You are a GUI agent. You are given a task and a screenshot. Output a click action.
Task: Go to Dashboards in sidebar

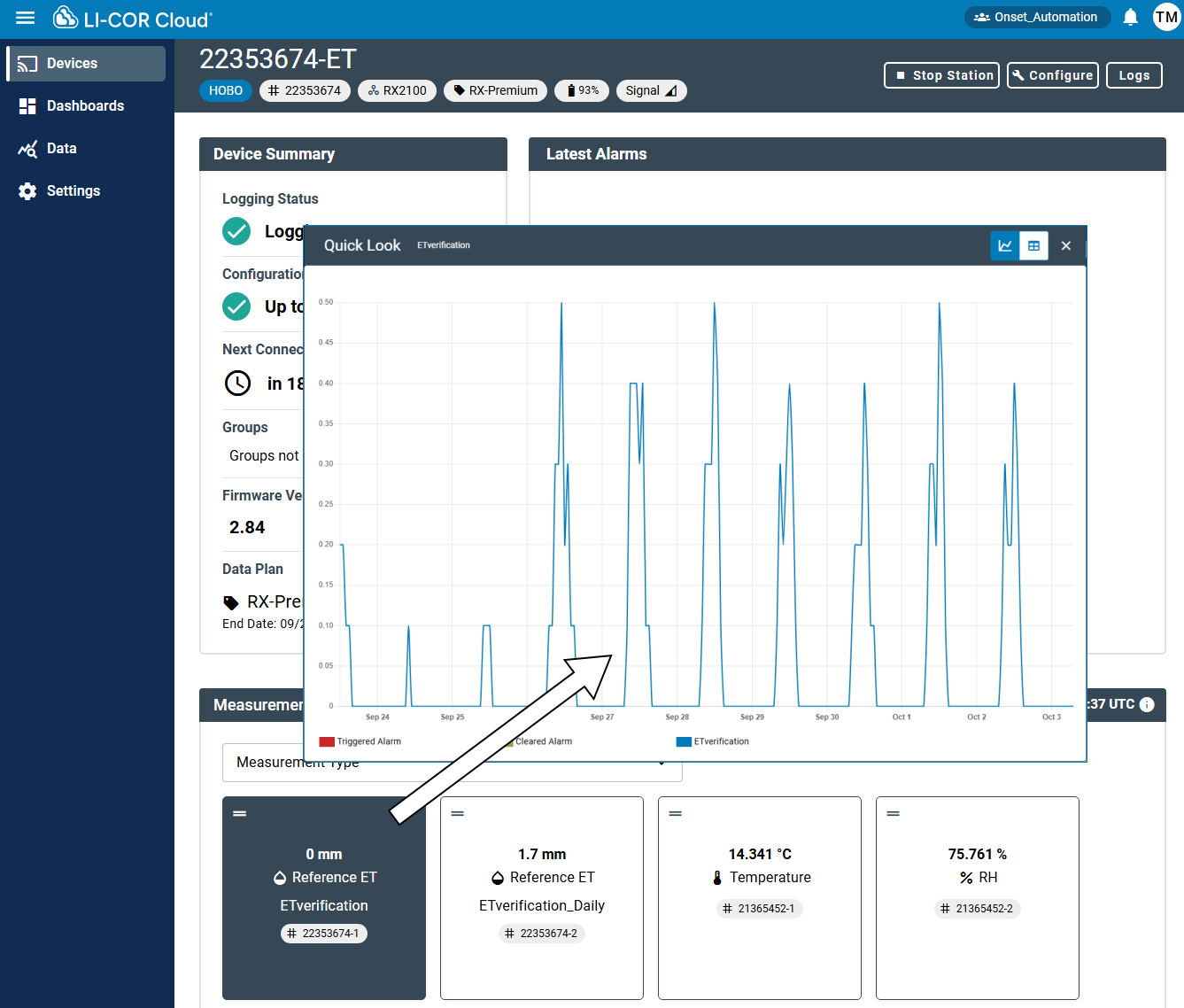pos(85,106)
